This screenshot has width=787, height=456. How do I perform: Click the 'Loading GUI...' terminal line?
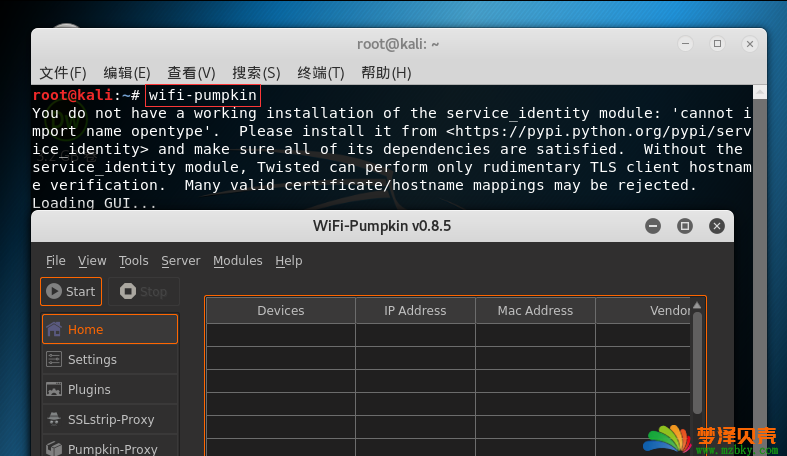tap(94, 203)
